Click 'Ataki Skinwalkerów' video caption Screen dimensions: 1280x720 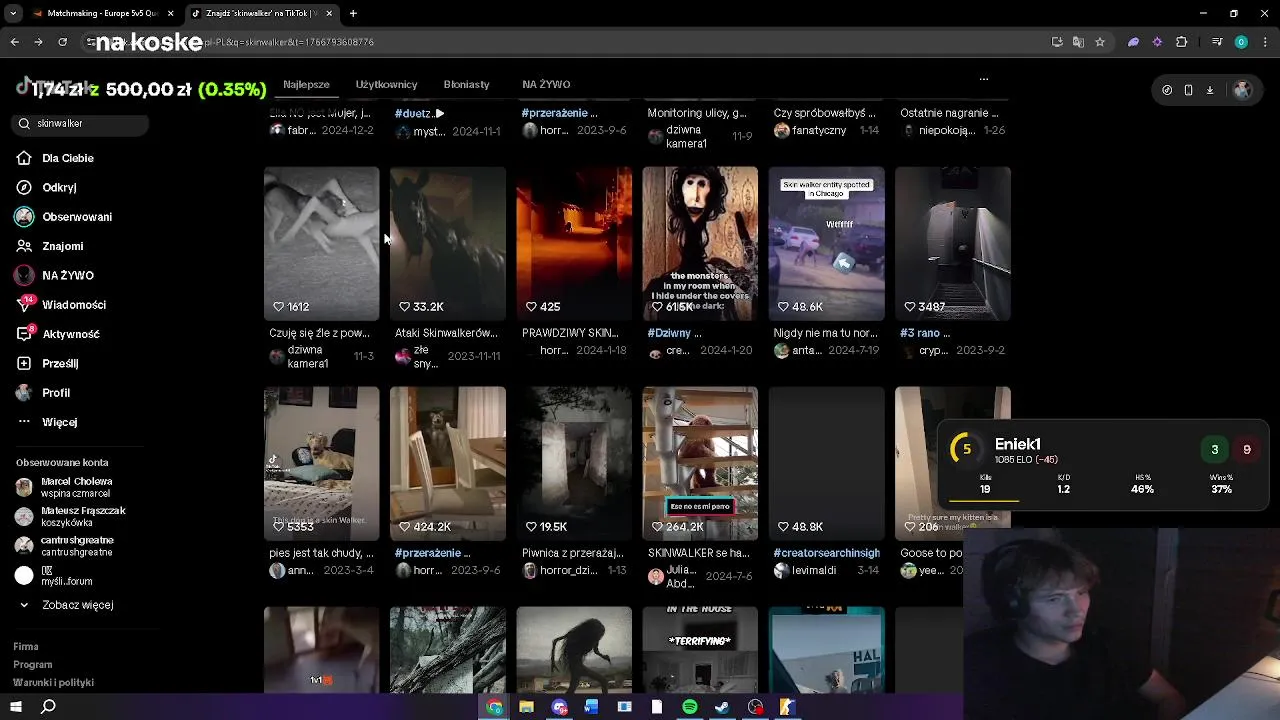tap(446, 333)
